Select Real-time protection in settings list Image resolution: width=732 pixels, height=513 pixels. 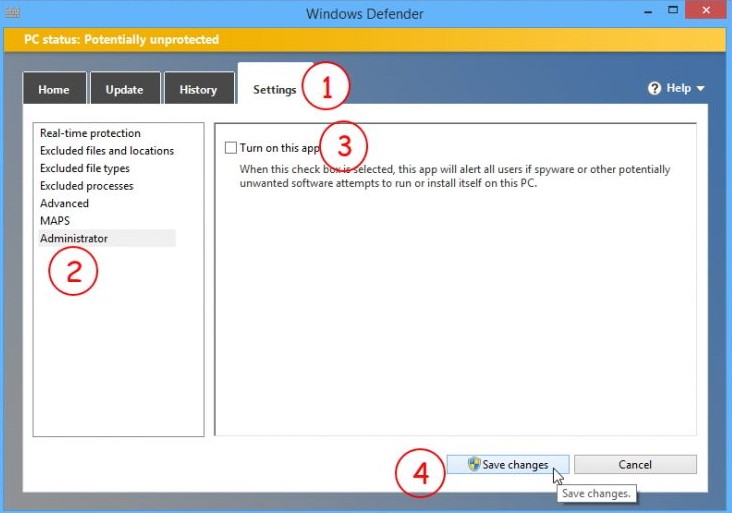click(x=90, y=133)
